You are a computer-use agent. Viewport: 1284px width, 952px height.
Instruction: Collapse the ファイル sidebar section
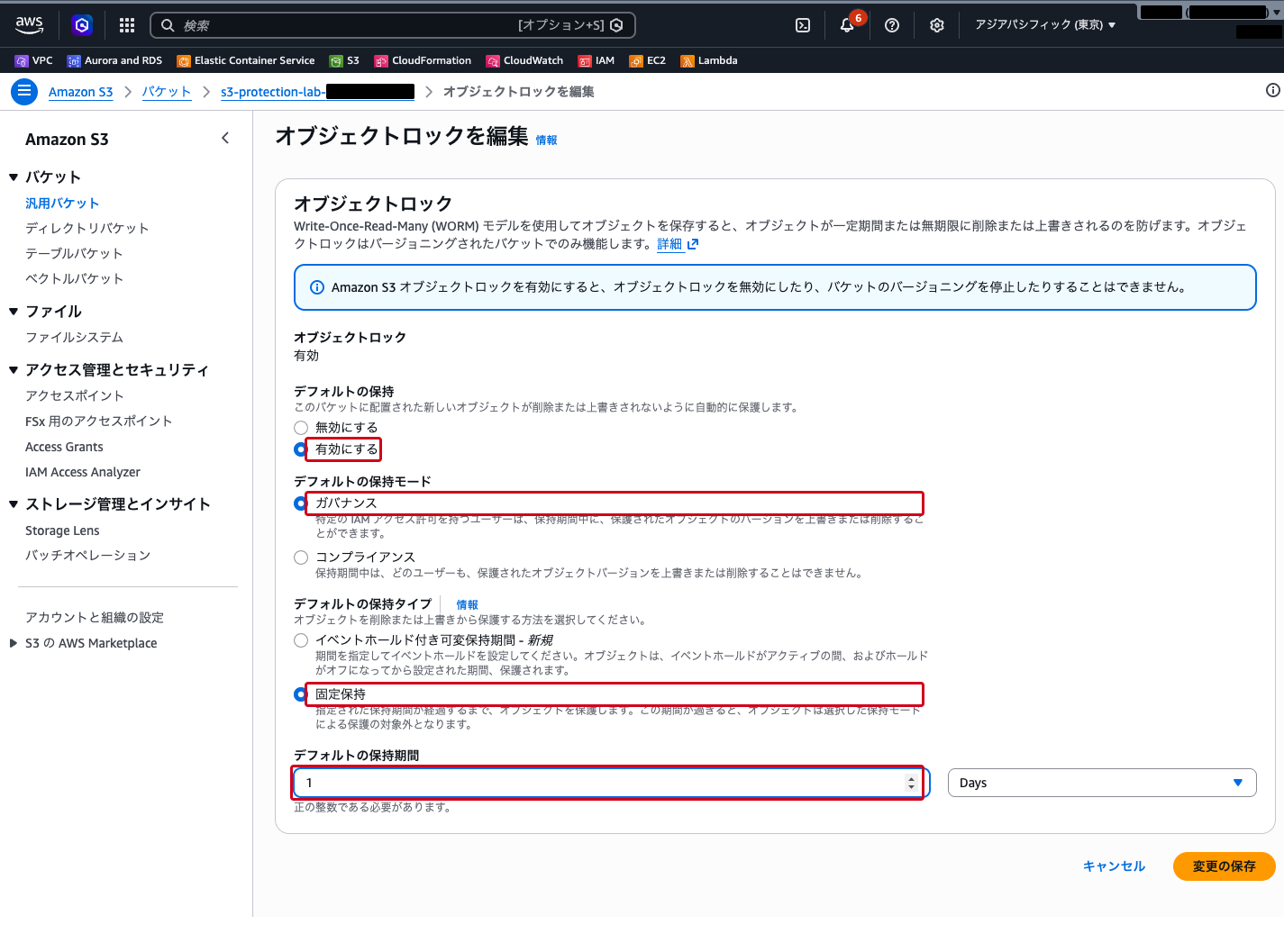[14, 312]
